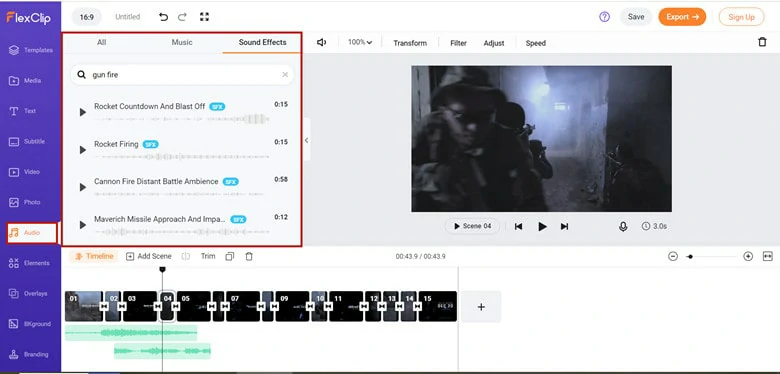This screenshot has width=780, height=374.
Task: Click the undo arrow icon
Action: pos(163,17)
